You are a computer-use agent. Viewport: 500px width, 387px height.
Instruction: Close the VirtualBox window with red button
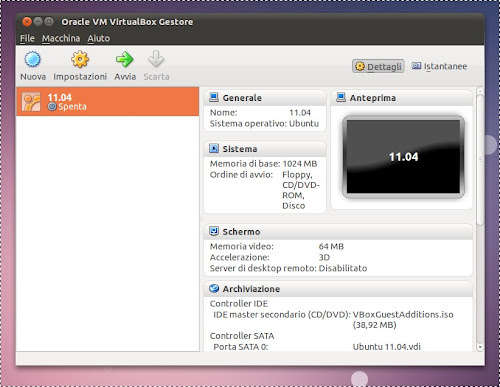(27, 22)
